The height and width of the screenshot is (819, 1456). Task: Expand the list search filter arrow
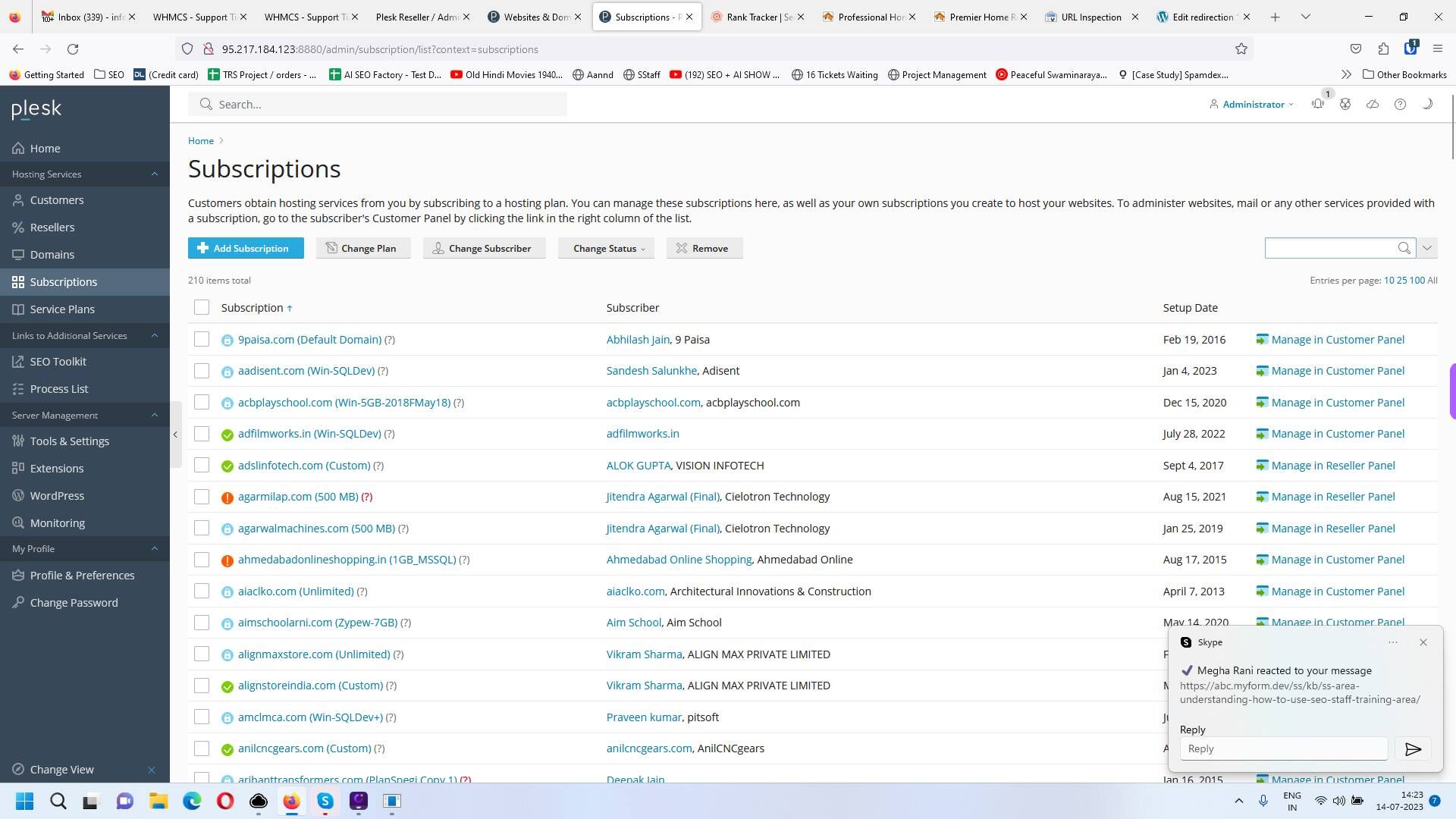(x=1426, y=248)
